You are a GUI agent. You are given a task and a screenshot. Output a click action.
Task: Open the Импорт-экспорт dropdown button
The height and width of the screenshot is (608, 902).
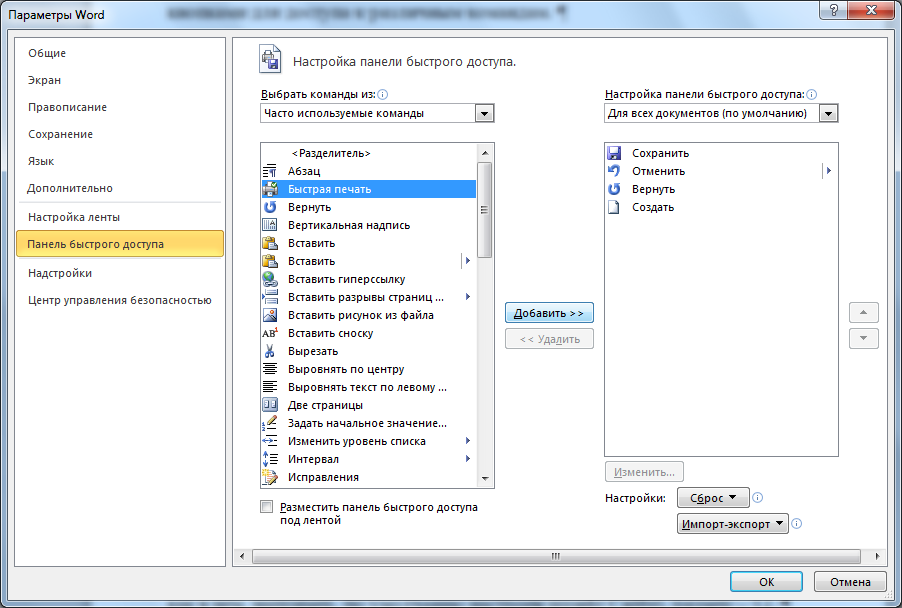pyautogui.click(x=733, y=523)
